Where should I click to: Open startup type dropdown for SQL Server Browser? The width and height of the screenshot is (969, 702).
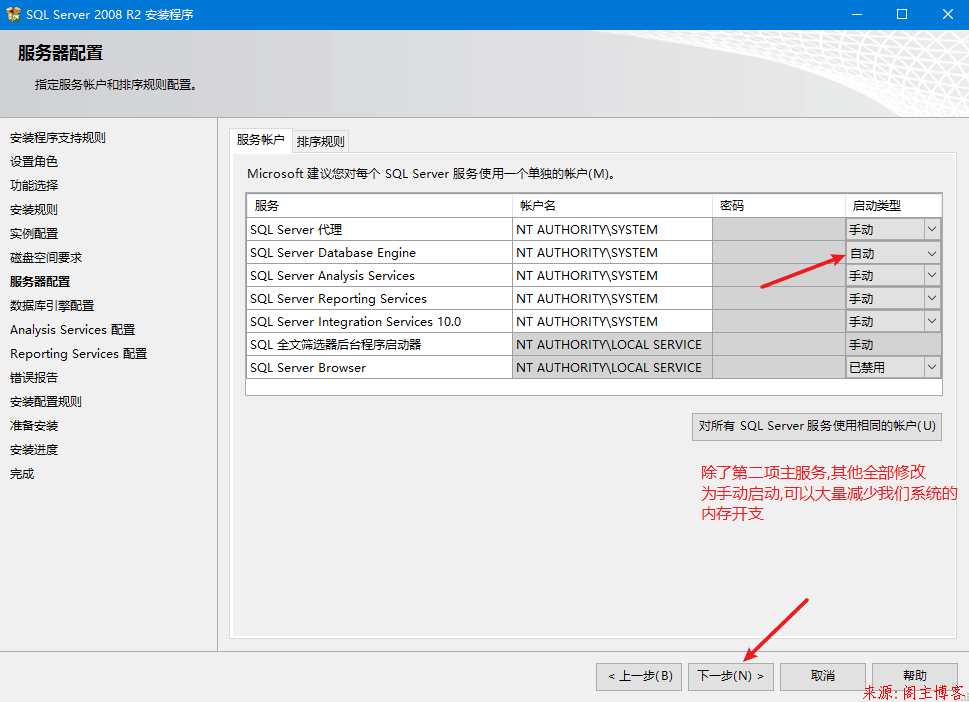pos(932,368)
